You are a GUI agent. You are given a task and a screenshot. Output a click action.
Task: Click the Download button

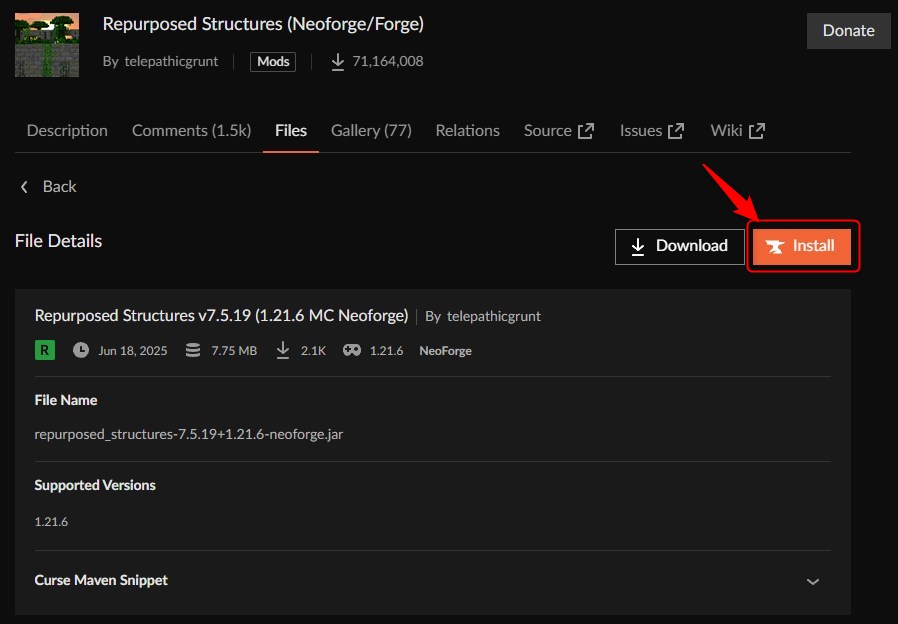tap(680, 247)
